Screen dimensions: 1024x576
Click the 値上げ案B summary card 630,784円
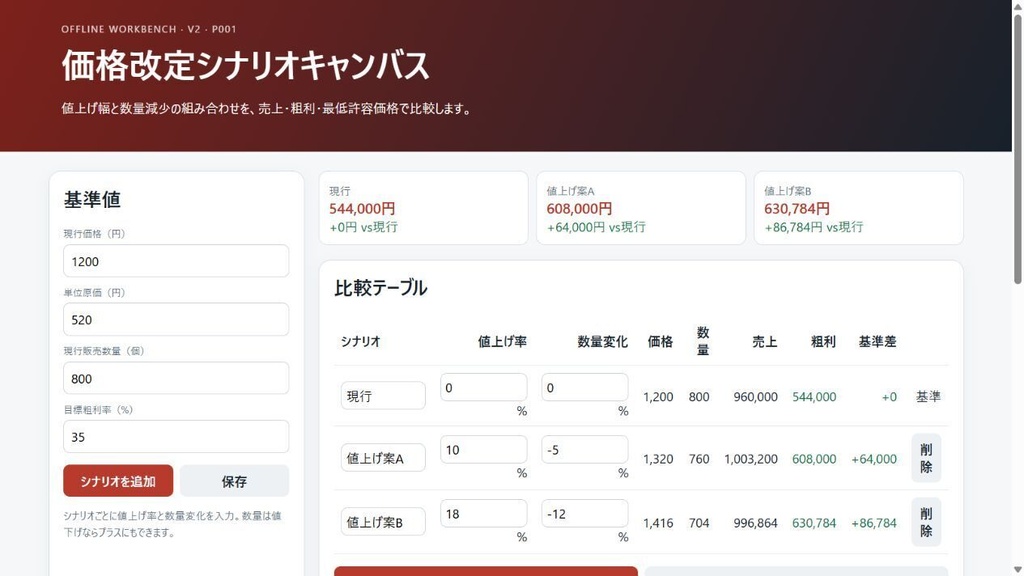click(x=858, y=208)
